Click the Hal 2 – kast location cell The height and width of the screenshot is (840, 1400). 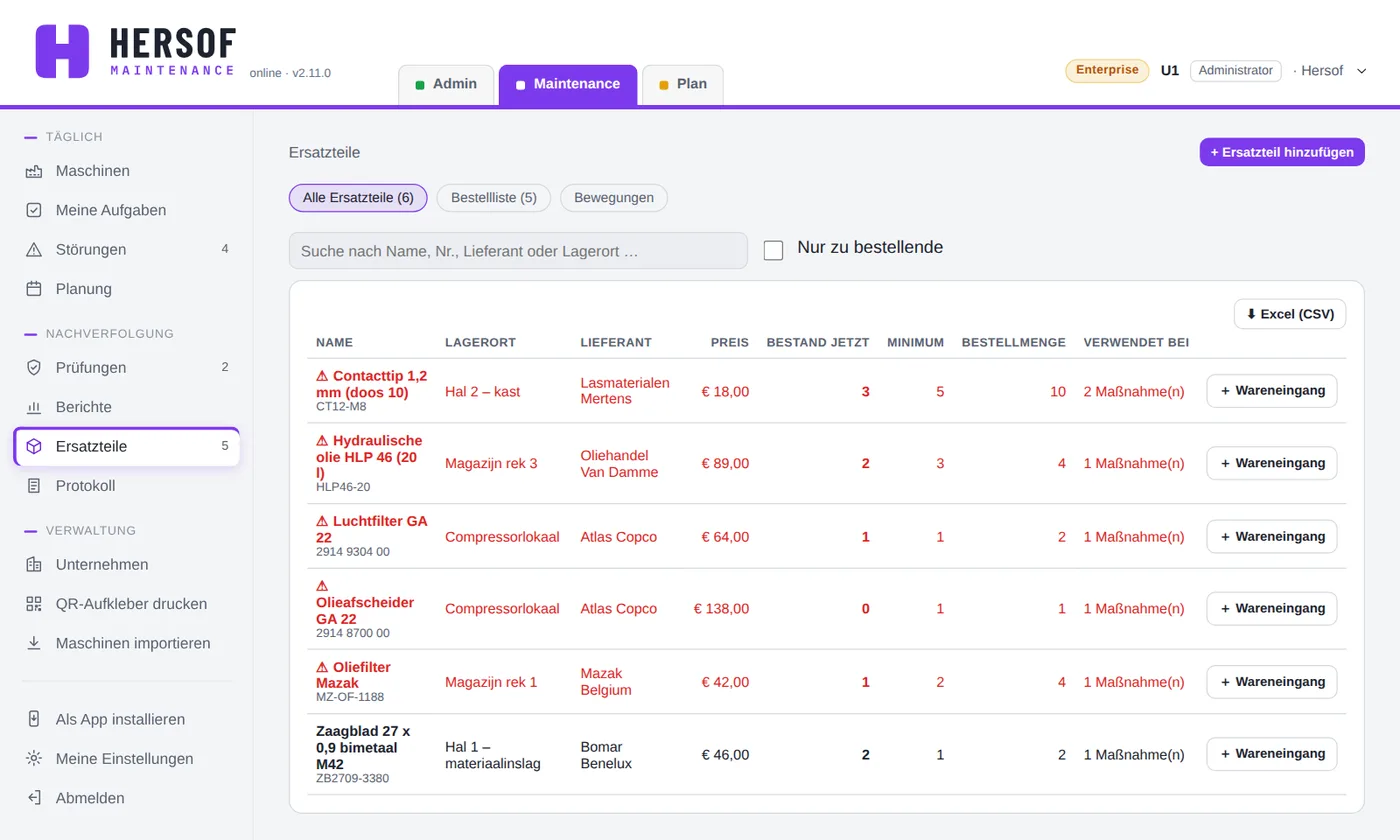(483, 392)
